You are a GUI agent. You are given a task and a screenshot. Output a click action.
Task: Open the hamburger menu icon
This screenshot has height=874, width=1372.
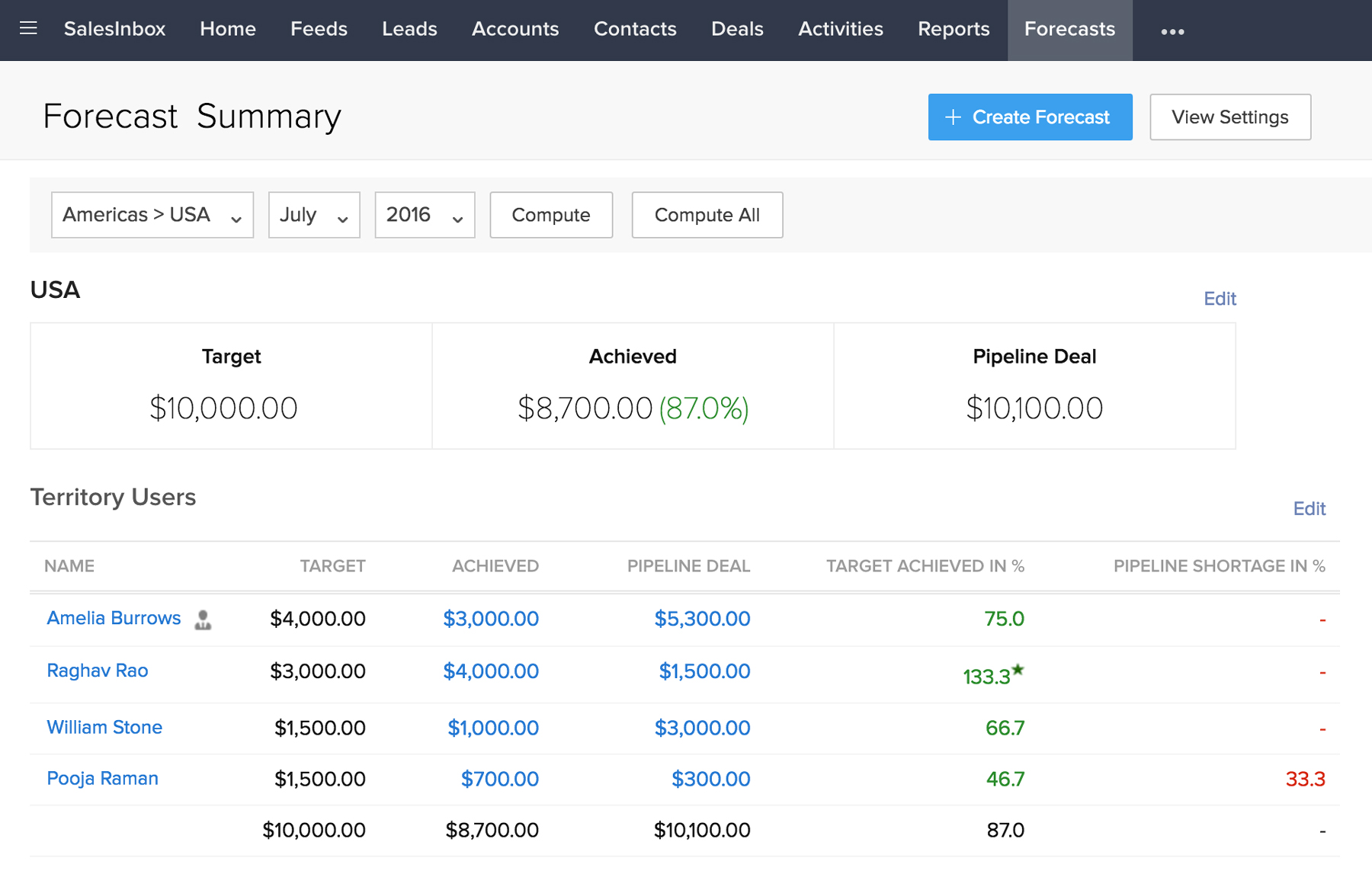(28, 29)
